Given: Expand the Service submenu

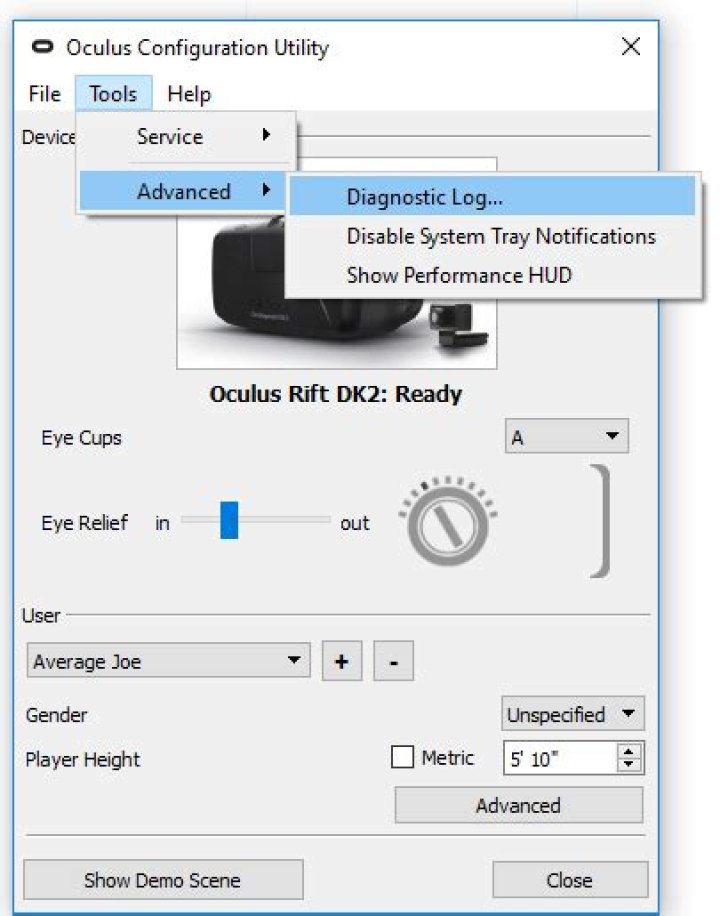Looking at the screenshot, I should coord(186,137).
